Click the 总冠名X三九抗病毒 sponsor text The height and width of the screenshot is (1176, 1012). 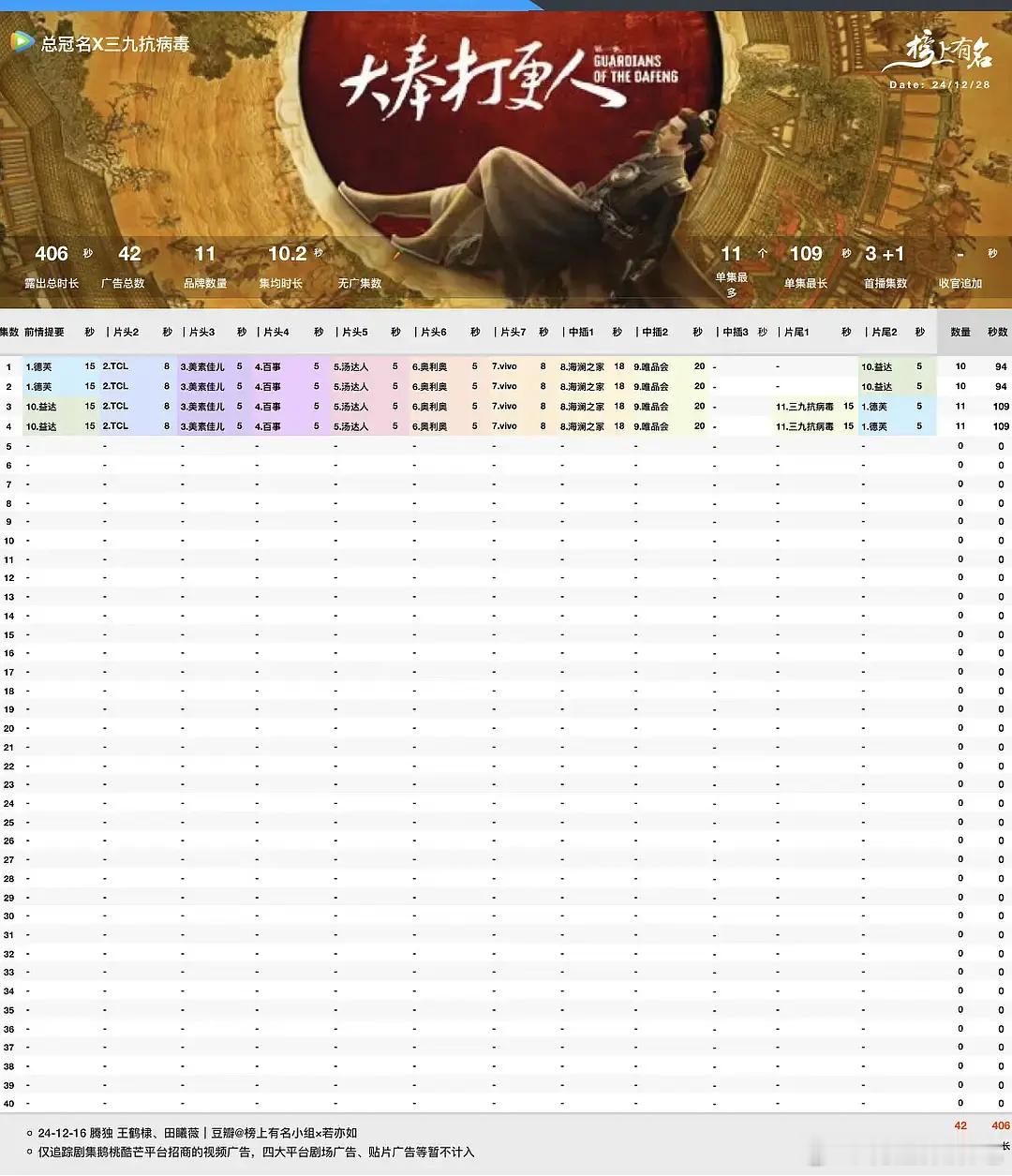point(114,43)
